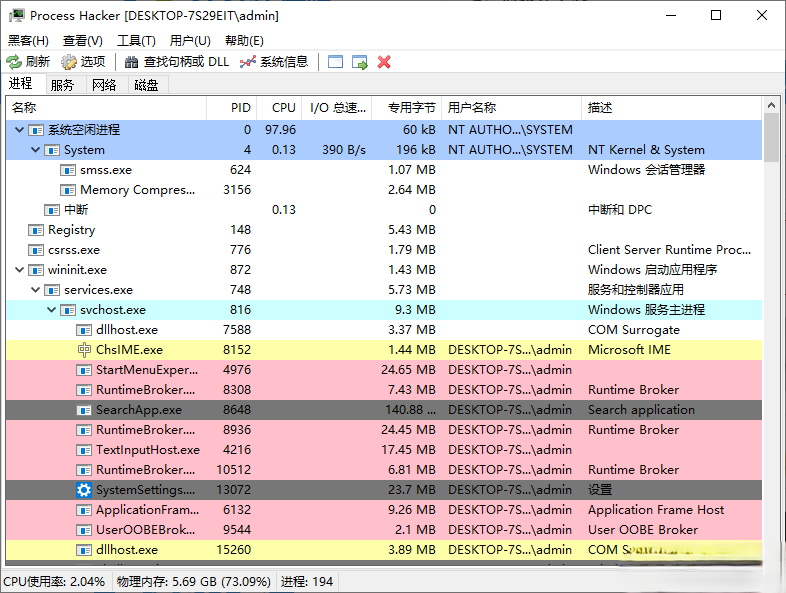Click the Microsoft IME description cell
Image resolution: width=786 pixels, height=593 pixels.
629,350
